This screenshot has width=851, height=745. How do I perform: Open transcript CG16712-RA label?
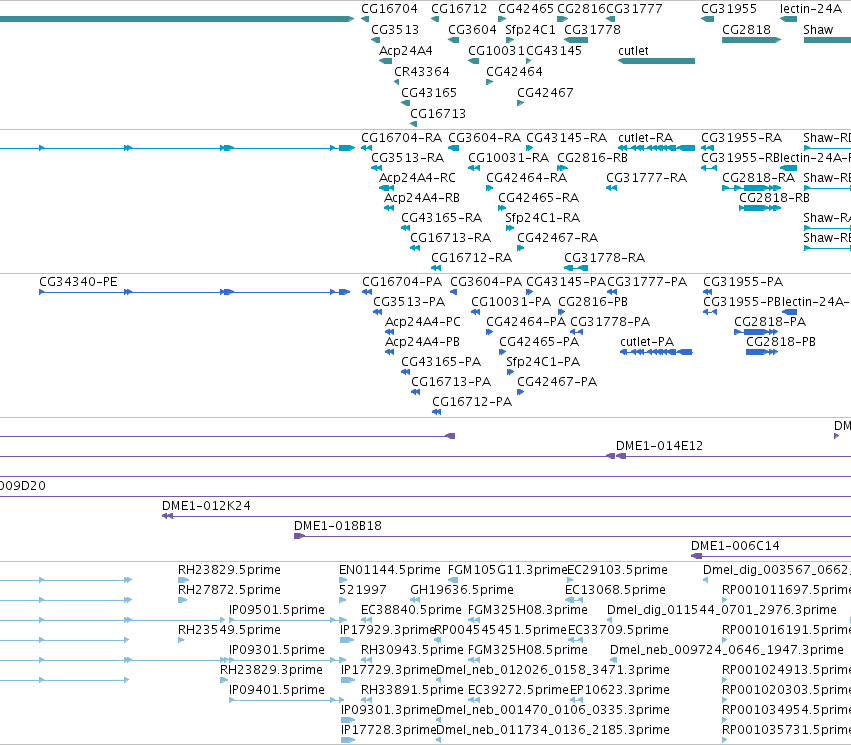click(471, 258)
